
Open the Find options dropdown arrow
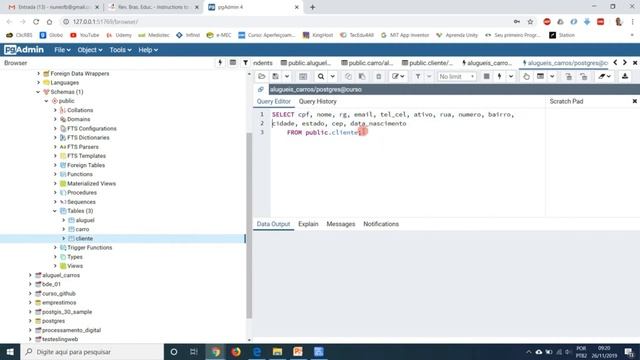pos(333,76)
